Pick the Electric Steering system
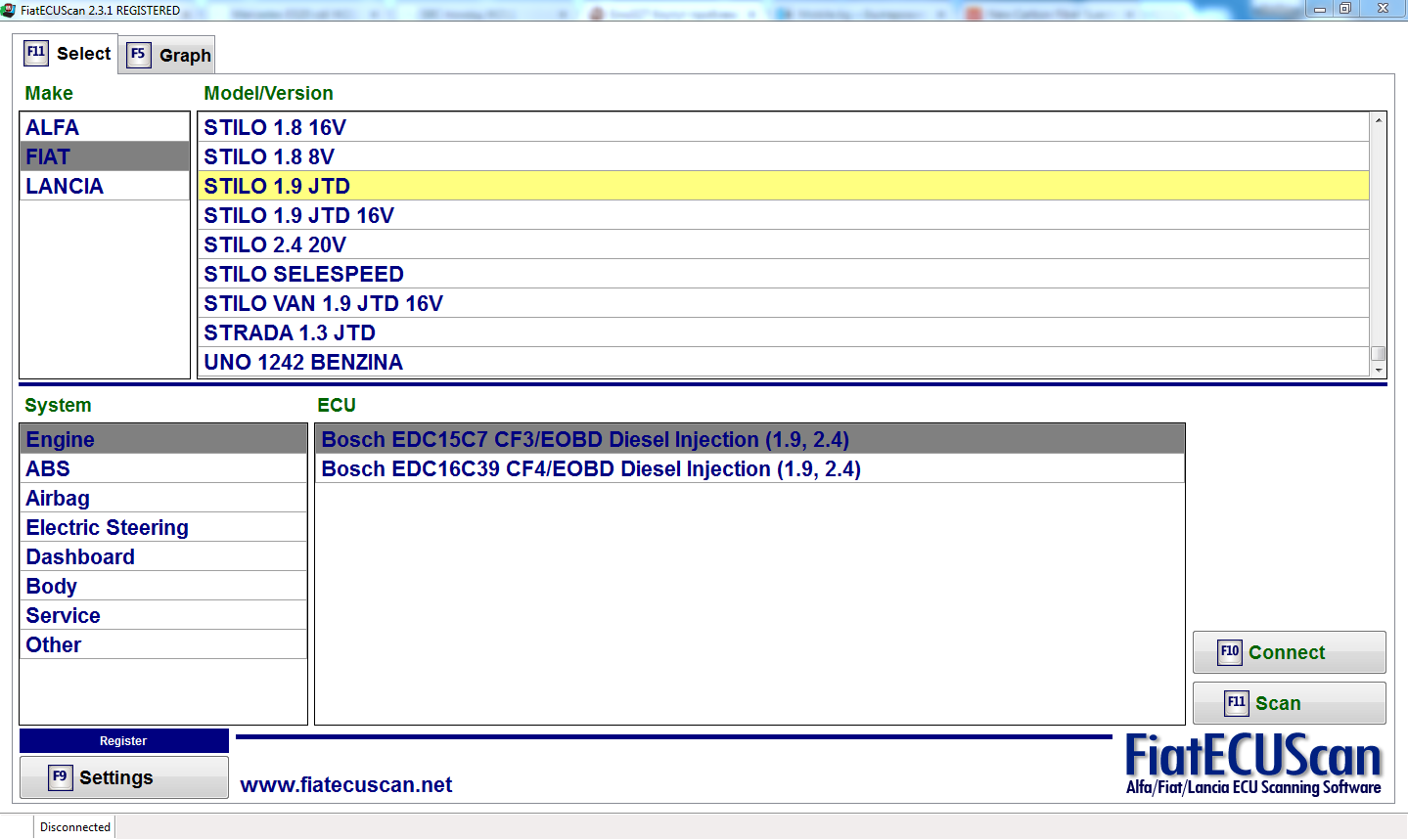Screen dimensions: 1408x840 107,528
